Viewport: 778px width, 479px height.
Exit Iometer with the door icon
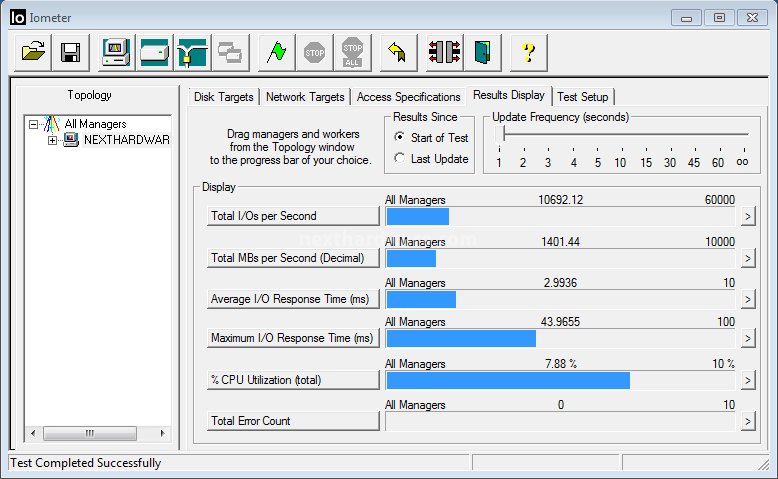coord(482,52)
